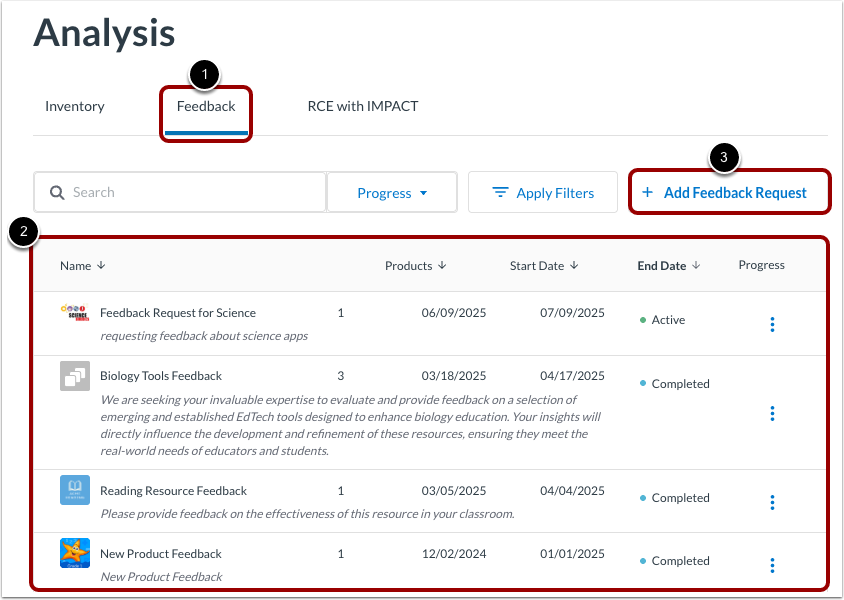Click start date 12/02/2024
844x600 pixels.
(x=454, y=554)
